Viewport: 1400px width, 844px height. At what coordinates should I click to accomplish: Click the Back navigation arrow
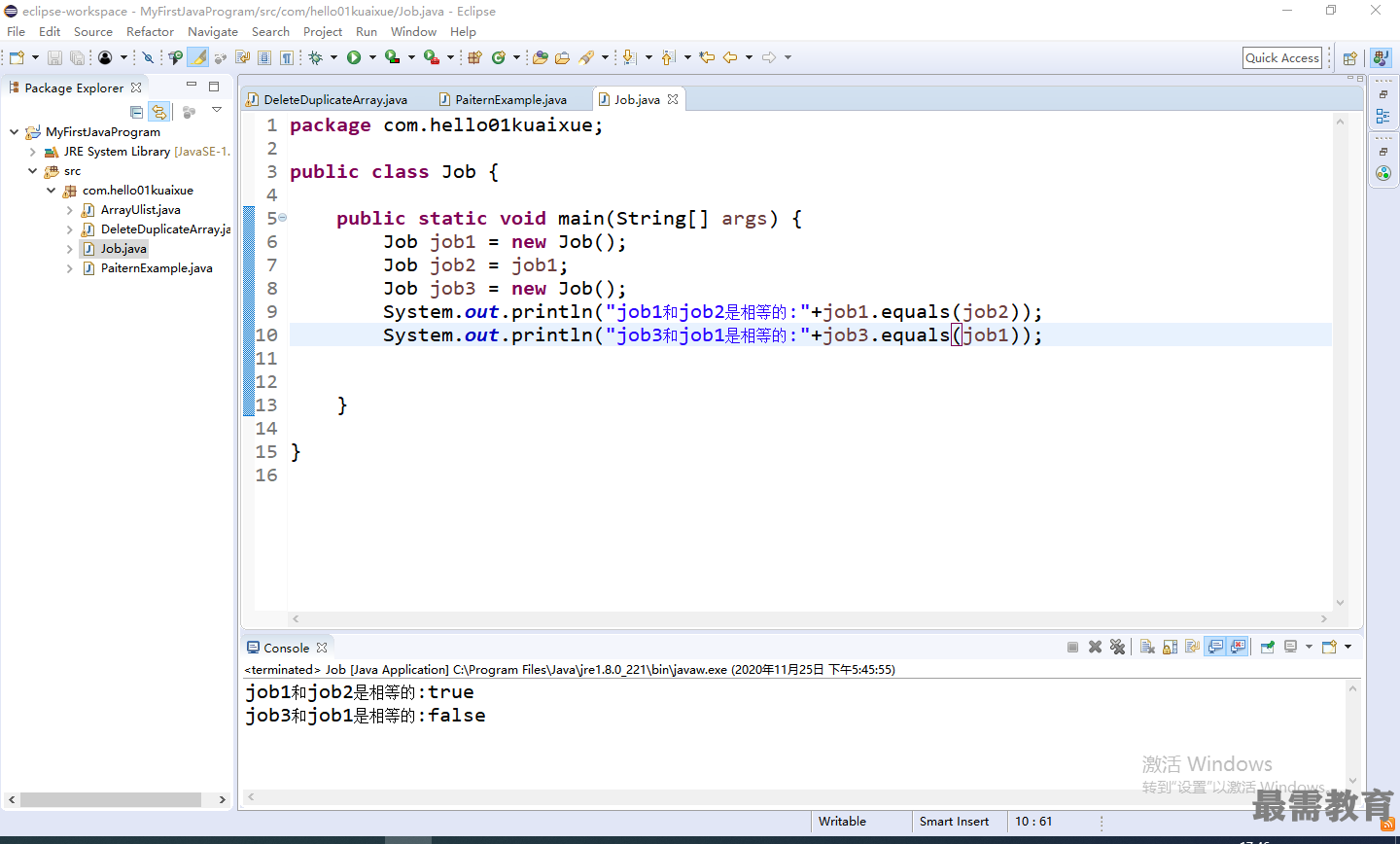pyautogui.click(x=730, y=57)
